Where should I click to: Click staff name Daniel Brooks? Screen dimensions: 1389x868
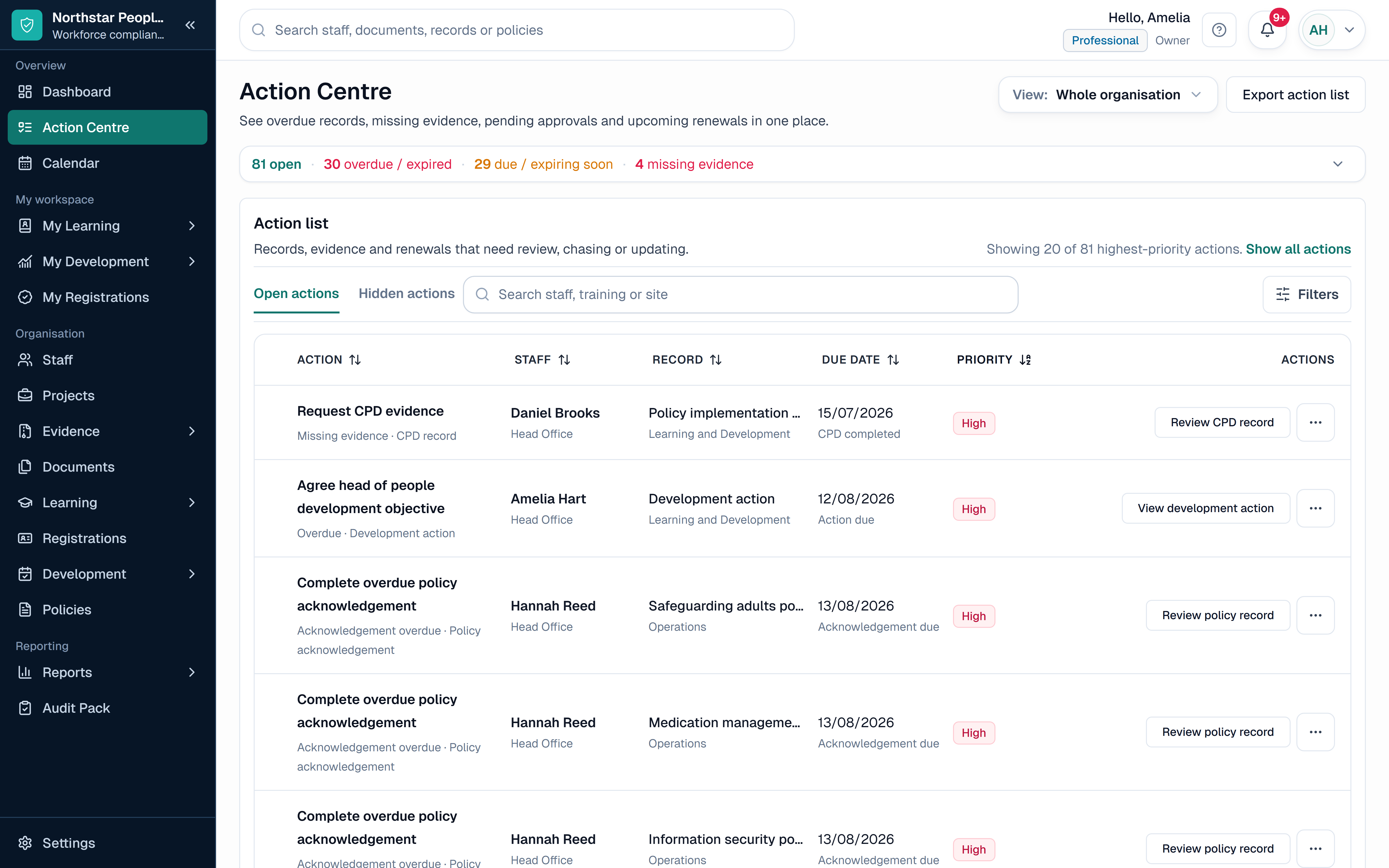pos(555,413)
